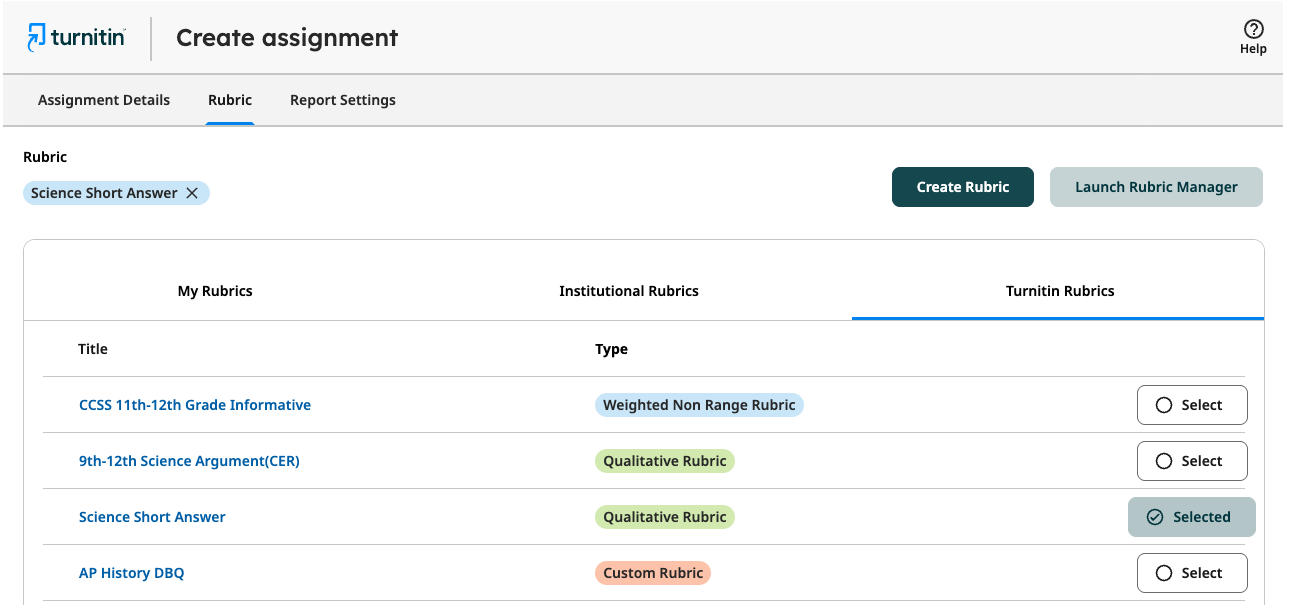The image size is (1292, 605).
Task: Switch to Institutional Rubrics tab
Action: (629, 291)
